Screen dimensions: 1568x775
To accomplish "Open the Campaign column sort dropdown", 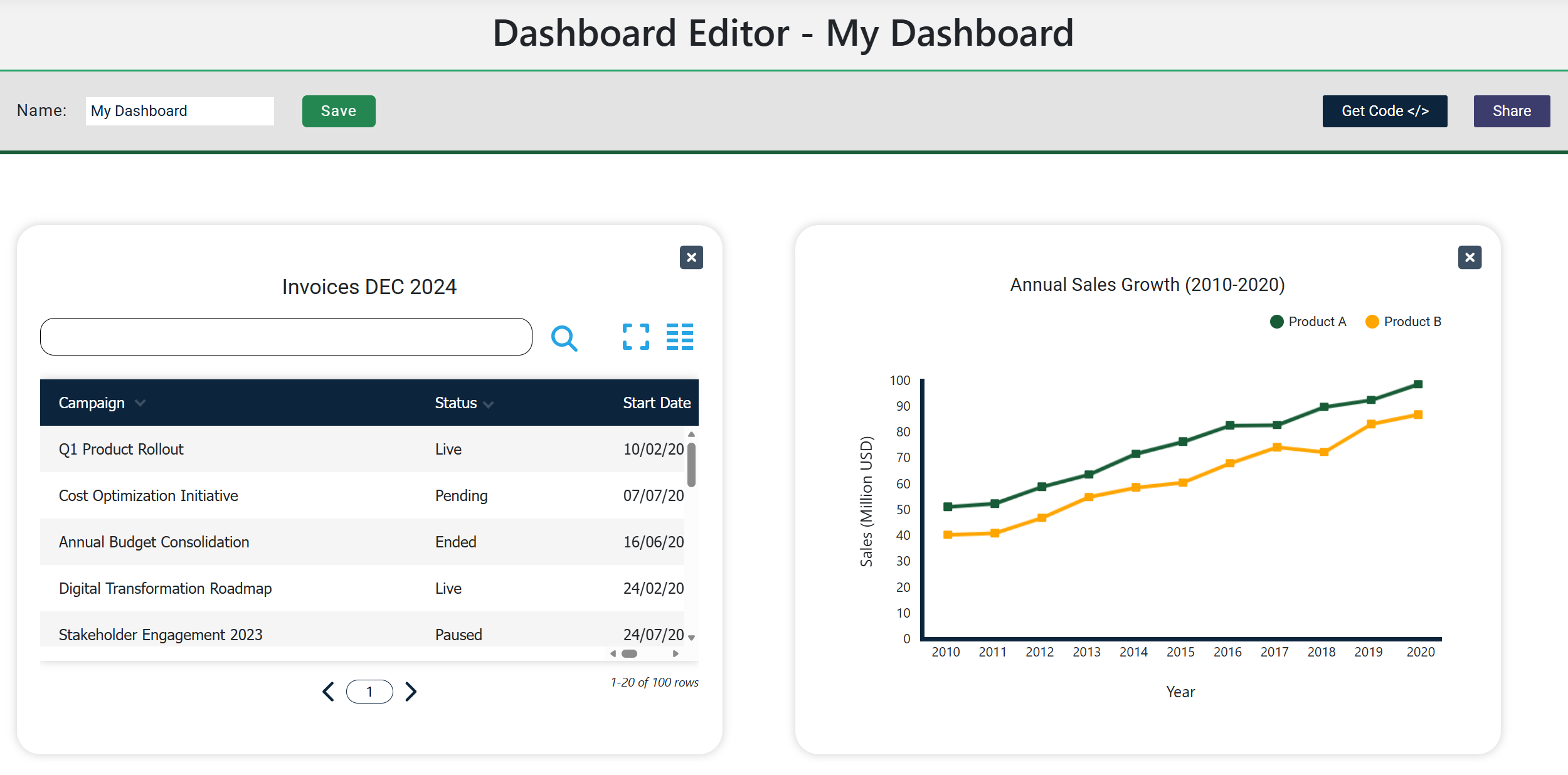I will (x=139, y=403).
